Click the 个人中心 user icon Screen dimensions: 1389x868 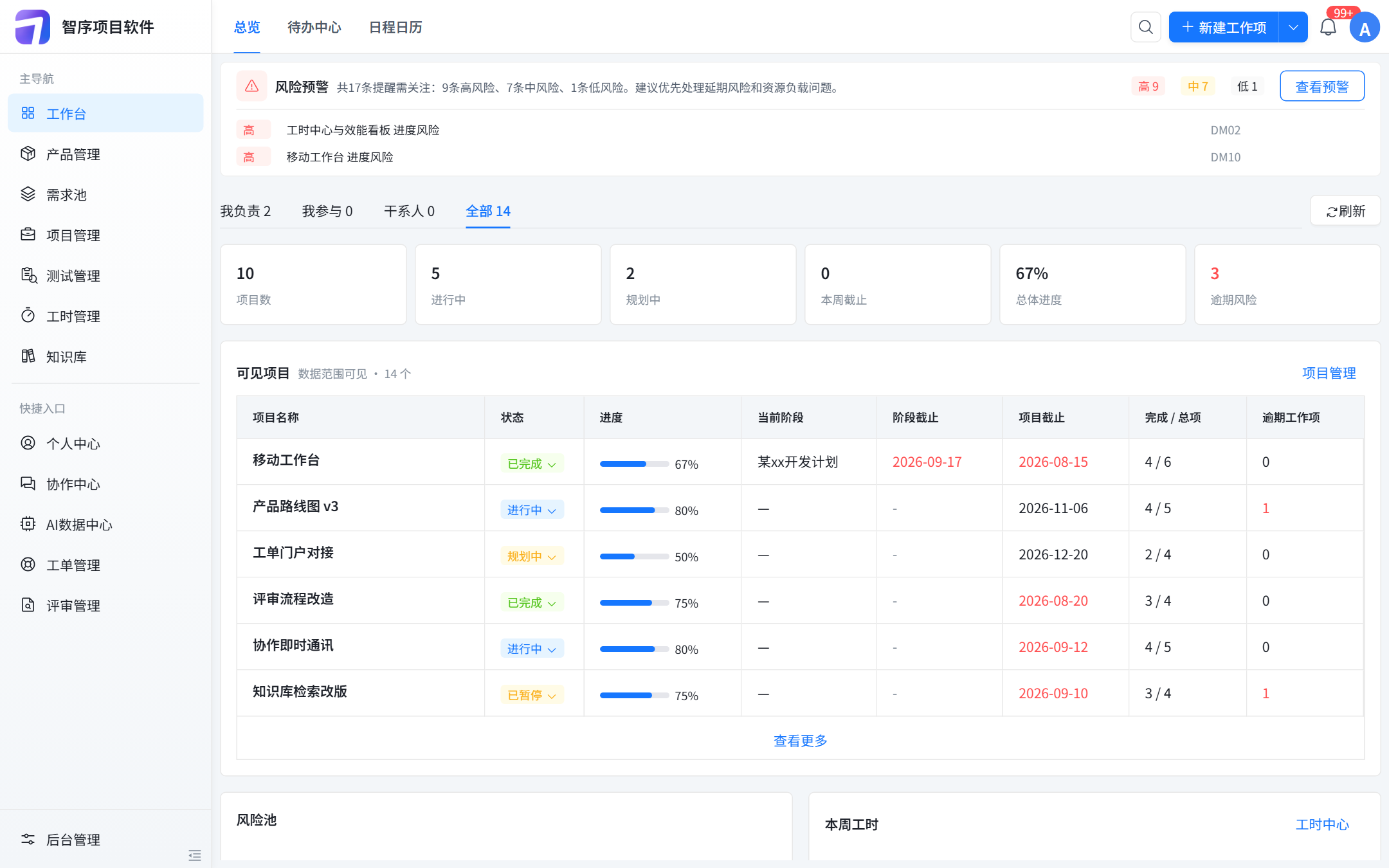pyautogui.click(x=28, y=443)
